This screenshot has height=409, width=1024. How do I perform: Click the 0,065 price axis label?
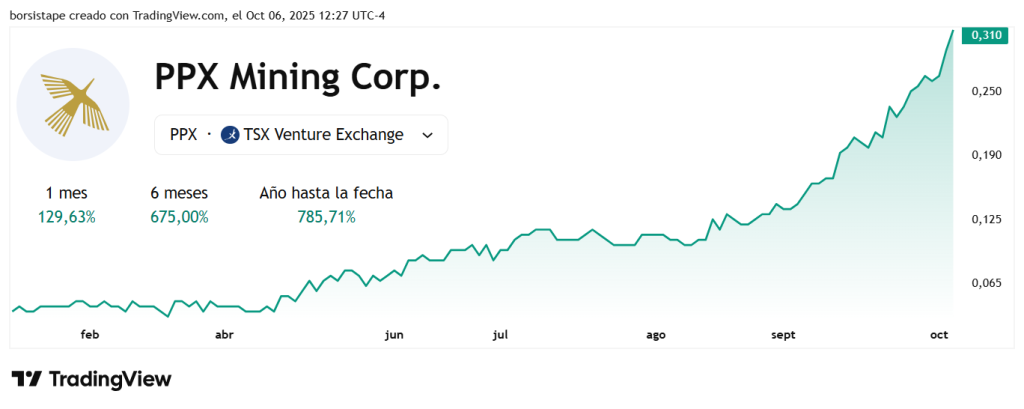coord(986,283)
